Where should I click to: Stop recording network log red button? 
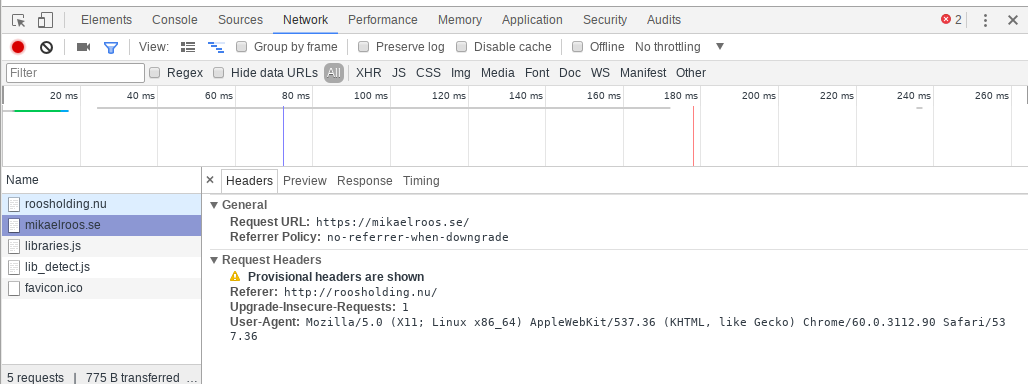click(18, 47)
